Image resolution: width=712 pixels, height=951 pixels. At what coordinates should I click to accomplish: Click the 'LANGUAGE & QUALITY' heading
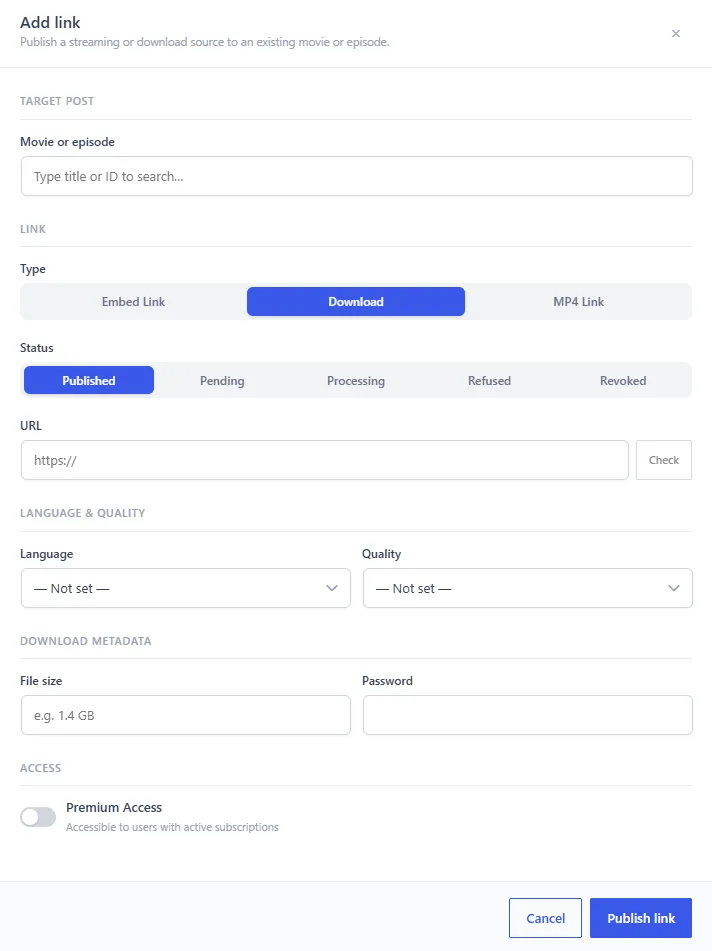82,512
